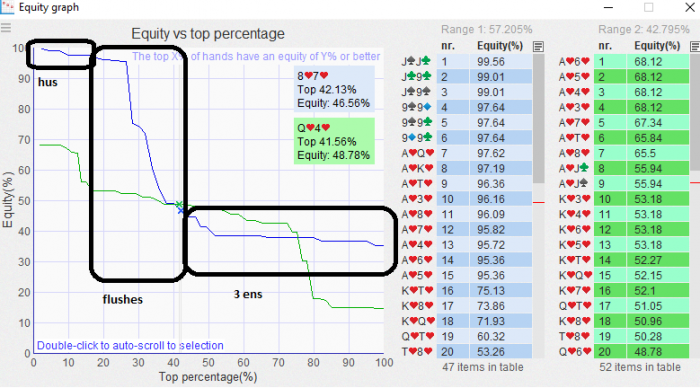The height and width of the screenshot is (388, 700).
Task: Click 'Double-click to auto-scroll to selection' hint
Action: pyautogui.click(x=130, y=346)
